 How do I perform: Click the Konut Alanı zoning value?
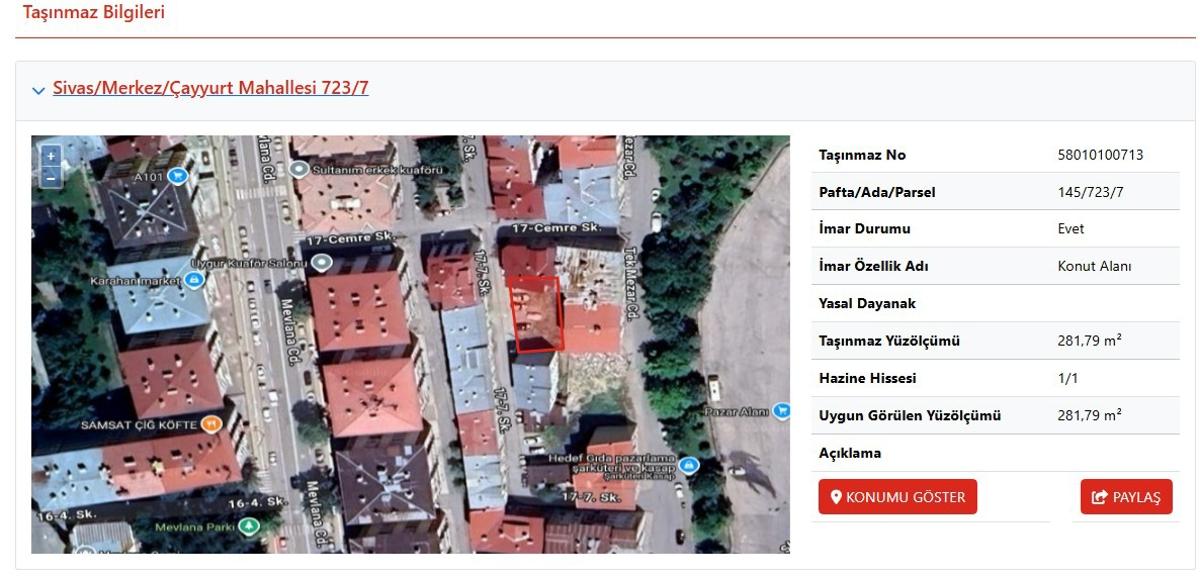(x=1094, y=266)
